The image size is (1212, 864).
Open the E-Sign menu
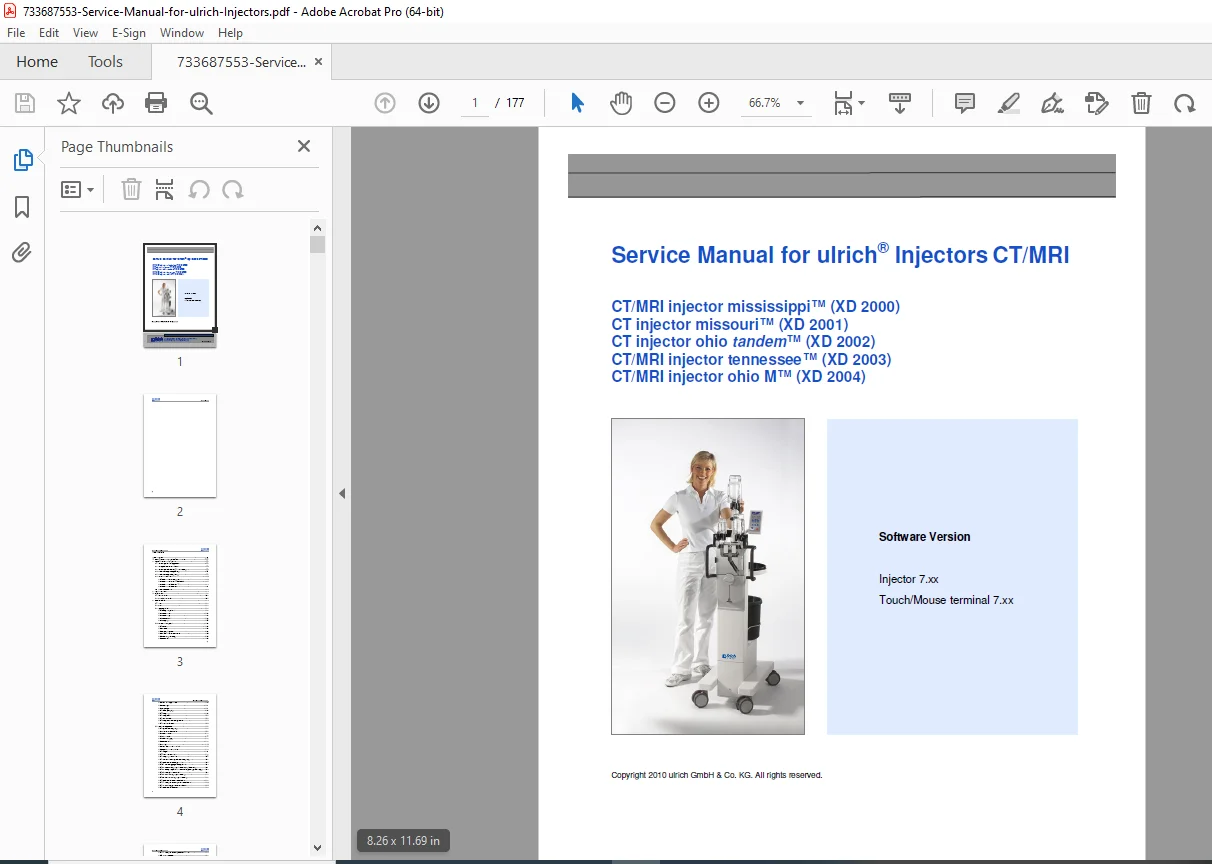click(129, 33)
